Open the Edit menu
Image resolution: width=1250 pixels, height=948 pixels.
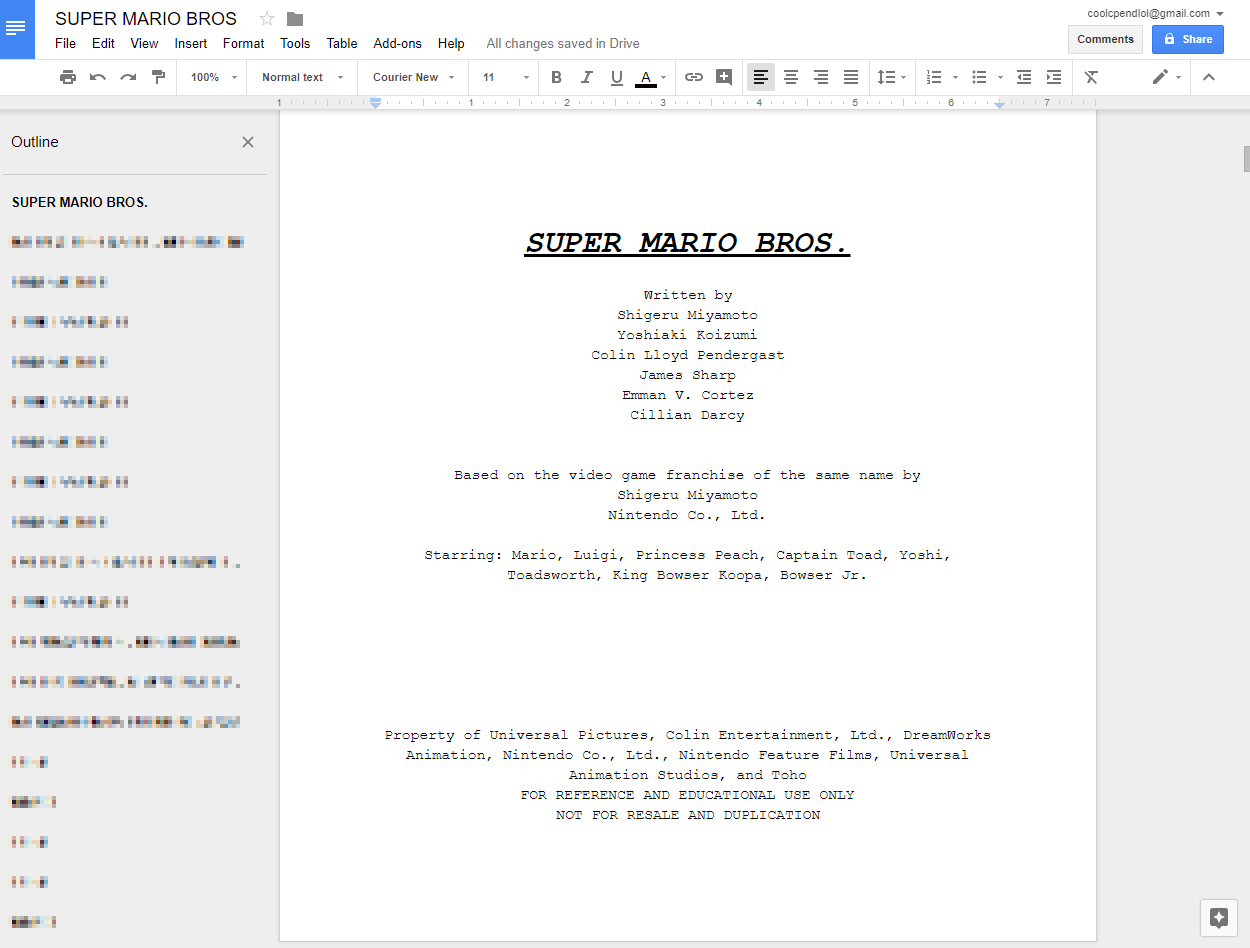coord(103,43)
